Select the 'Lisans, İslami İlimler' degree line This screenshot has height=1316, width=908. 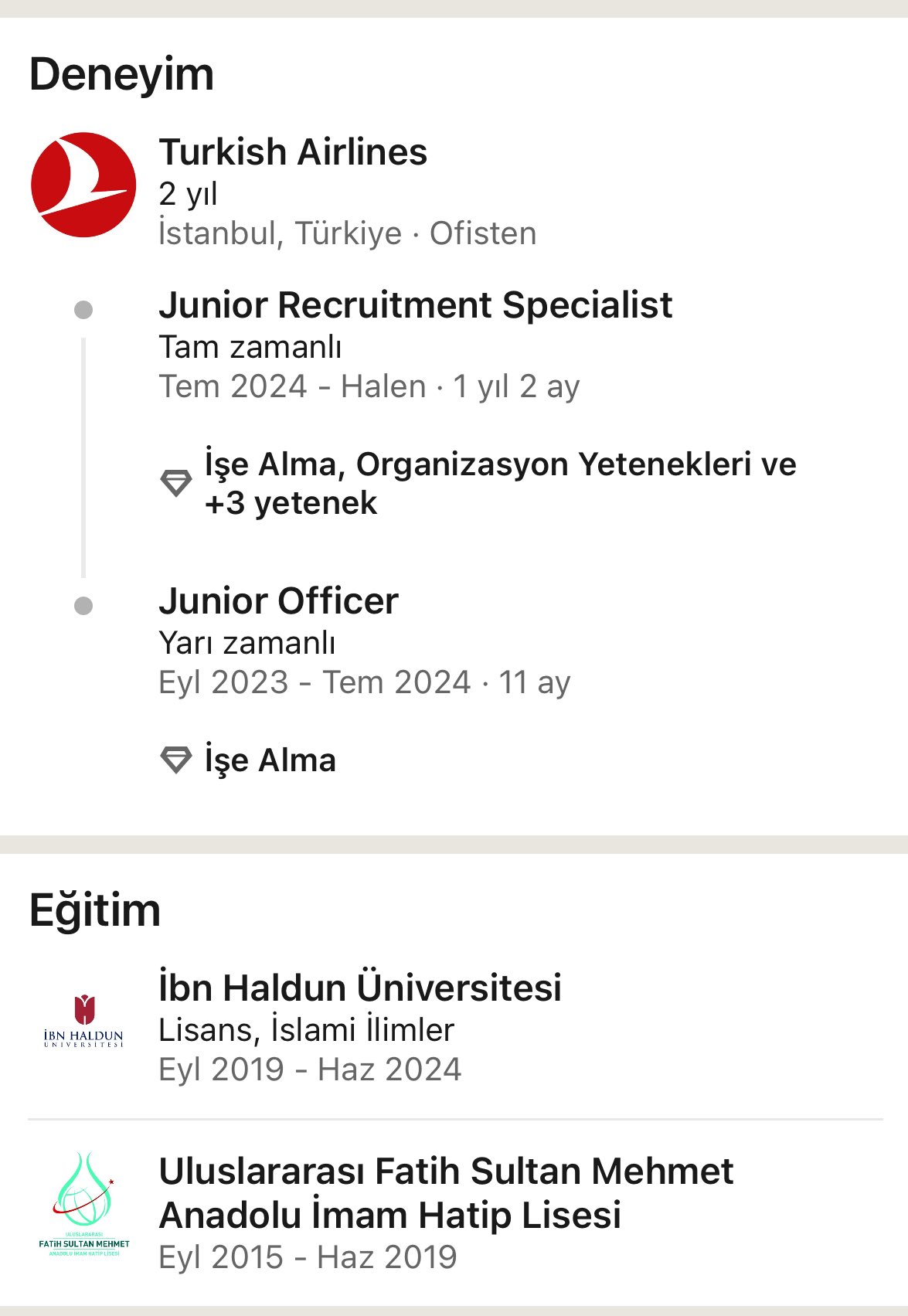(x=306, y=1030)
